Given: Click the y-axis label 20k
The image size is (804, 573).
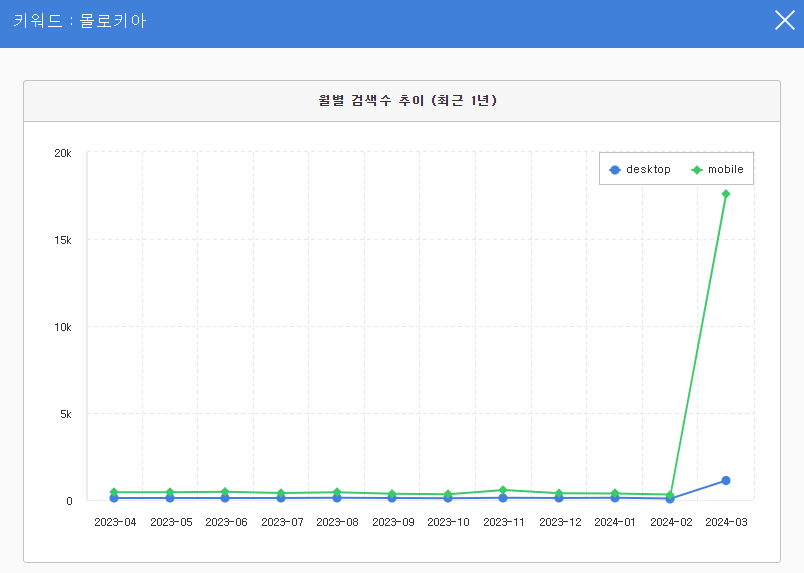Looking at the screenshot, I should click(x=63, y=153).
